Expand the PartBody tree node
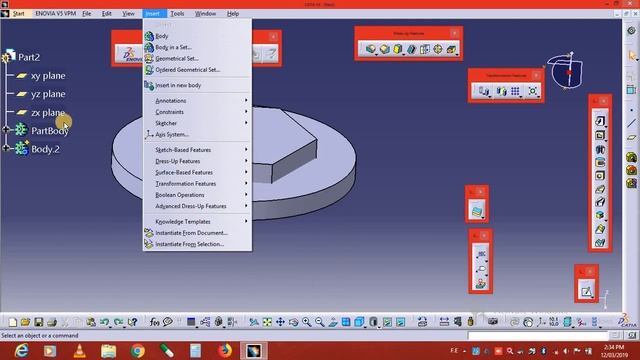Screen dimensions: 640x360 [x=6, y=130]
